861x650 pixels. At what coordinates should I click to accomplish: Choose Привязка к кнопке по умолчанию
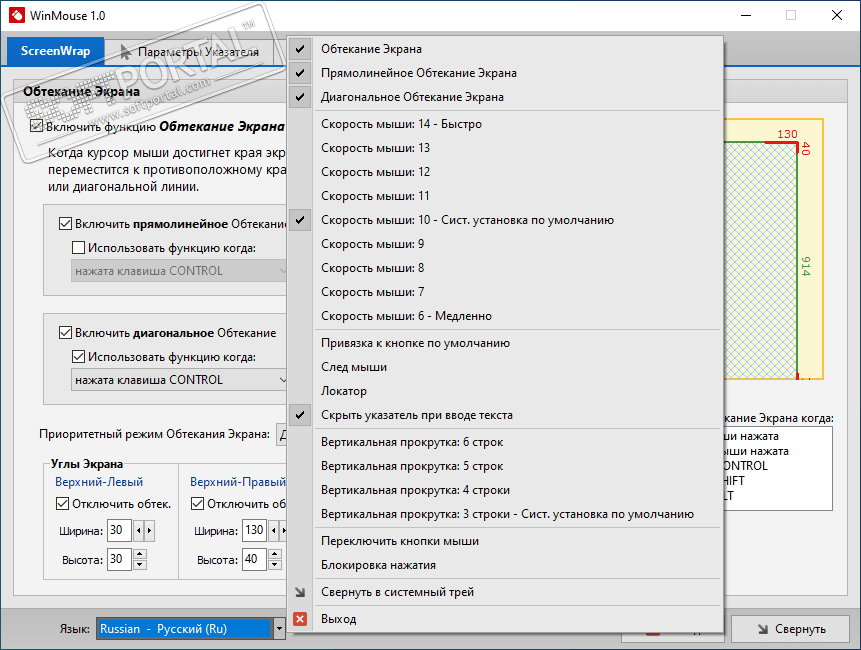pyautogui.click(x=505, y=343)
